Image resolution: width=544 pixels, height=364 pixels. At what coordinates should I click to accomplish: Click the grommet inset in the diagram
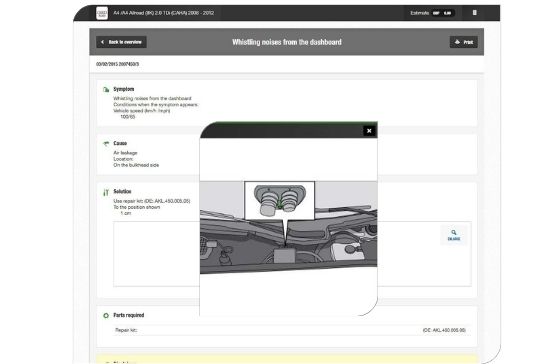pos(280,200)
